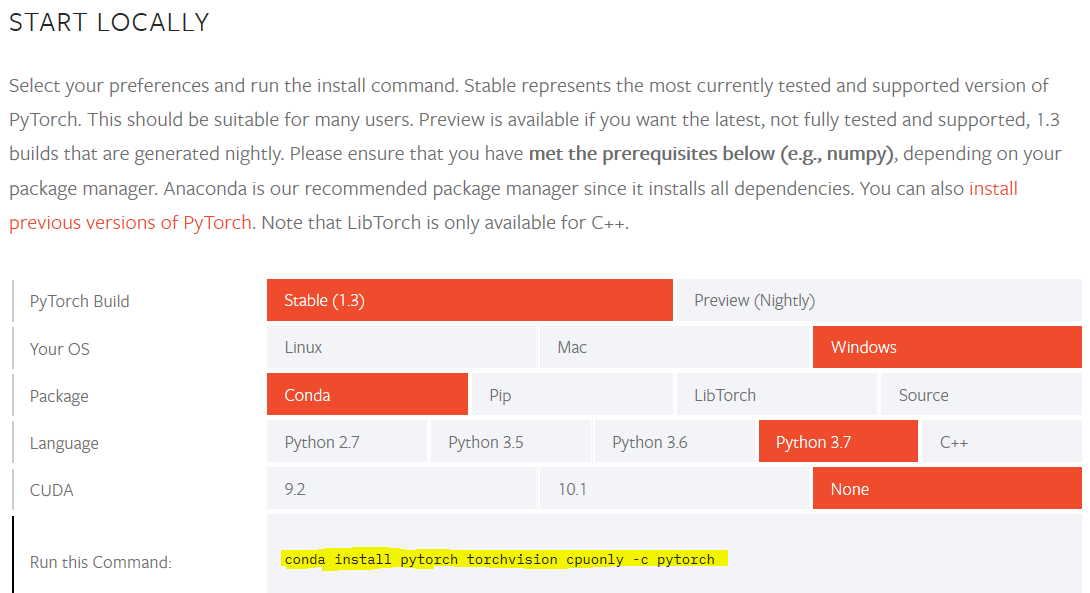Image resolution: width=1090 pixels, height=593 pixels.
Task: Select Python 3.7 language option
Action: (838, 442)
